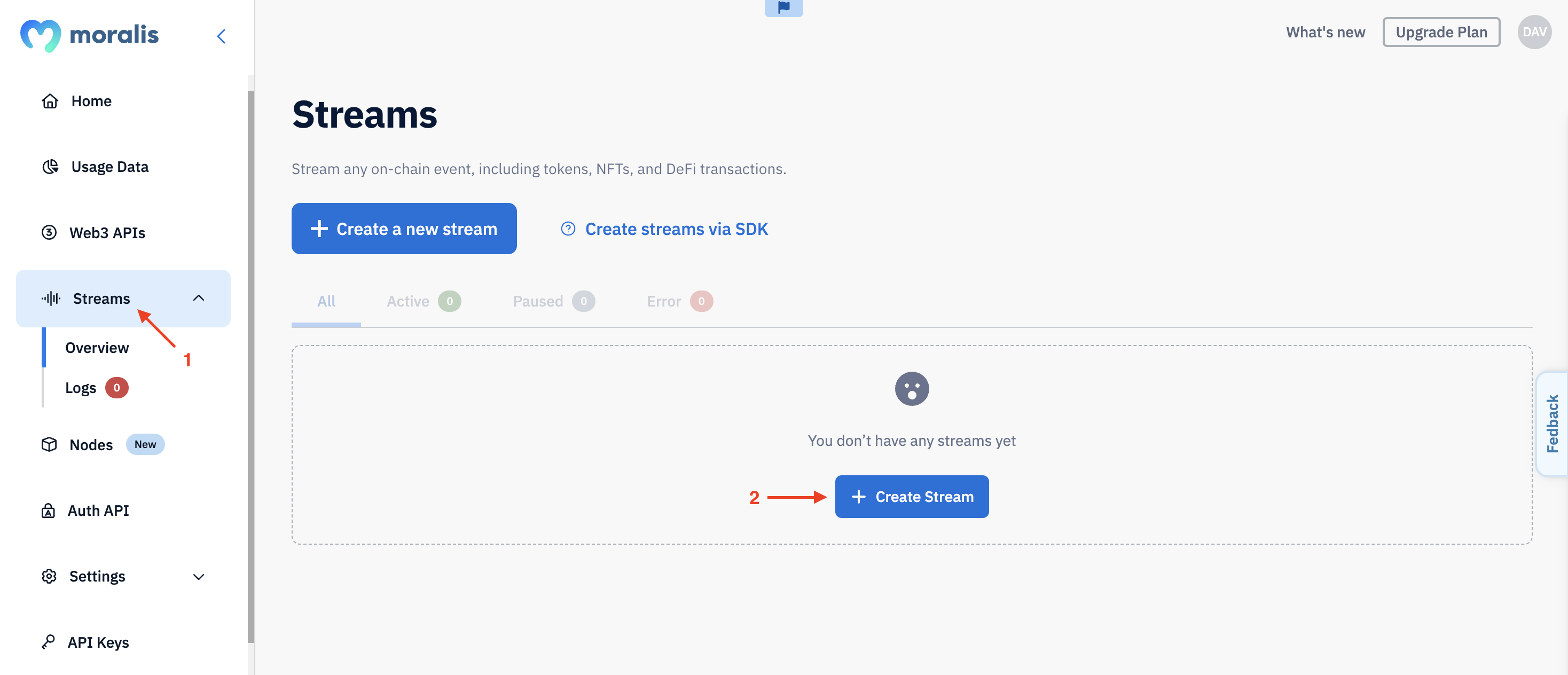The width and height of the screenshot is (1568, 675).
Task: Click the "Stream any on-chain event" description text
Action: [x=539, y=169]
